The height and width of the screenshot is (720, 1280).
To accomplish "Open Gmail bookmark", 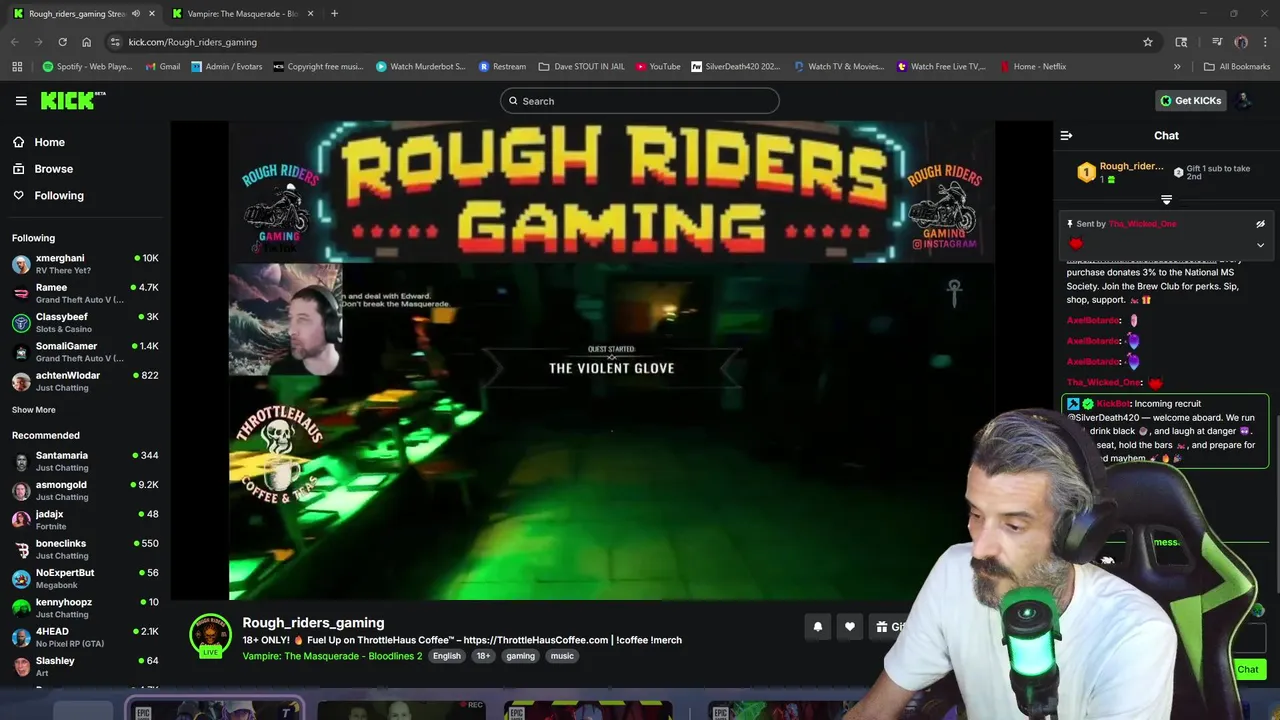I will [x=163, y=67].
